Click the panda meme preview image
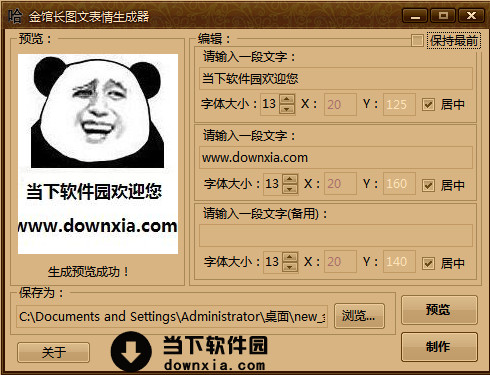 pos(98,154)
